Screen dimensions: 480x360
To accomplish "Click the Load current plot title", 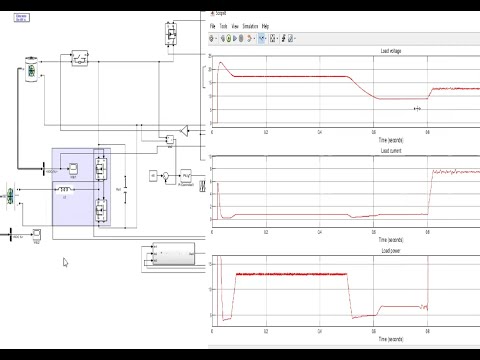I will (x=391, y=151).
